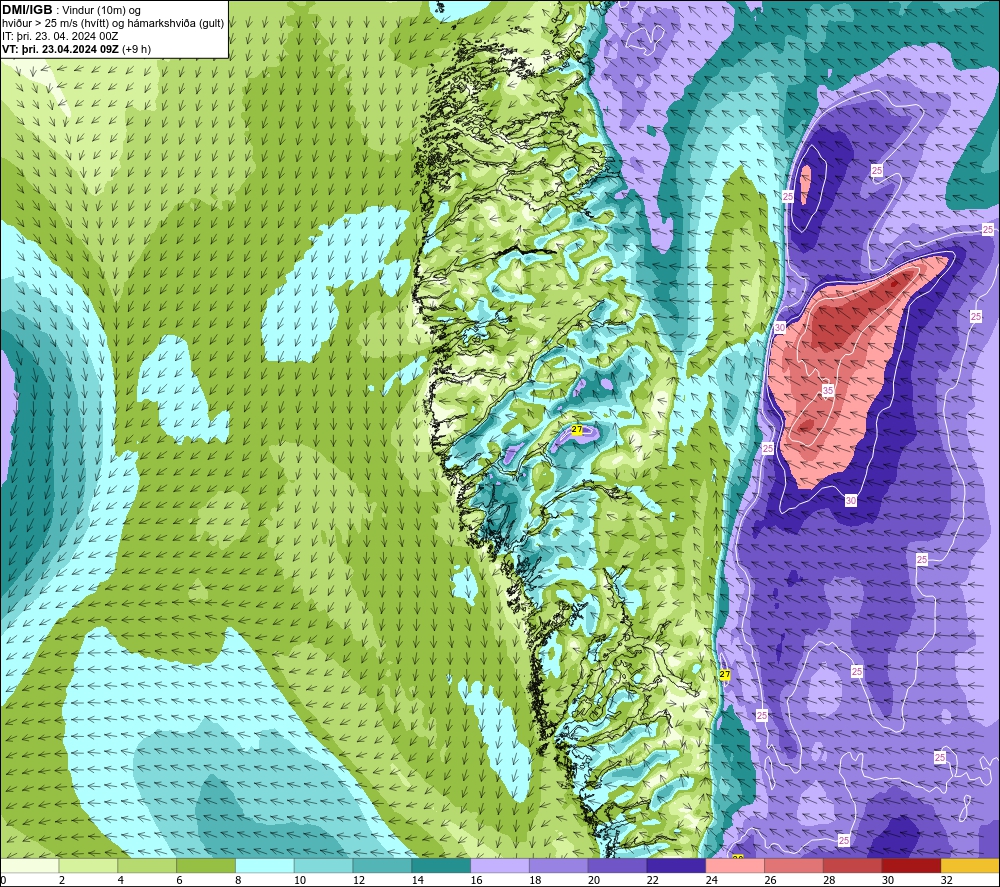
Task: Pick the legend swatch between 10 and 12
Action: (x=323, y=865)
